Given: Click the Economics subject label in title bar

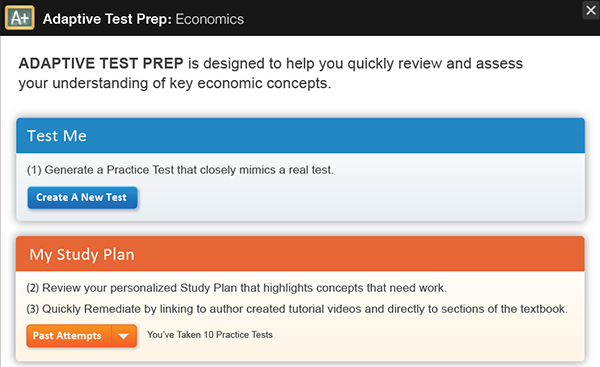Looking at the screenshot, I should pos(210,19).
